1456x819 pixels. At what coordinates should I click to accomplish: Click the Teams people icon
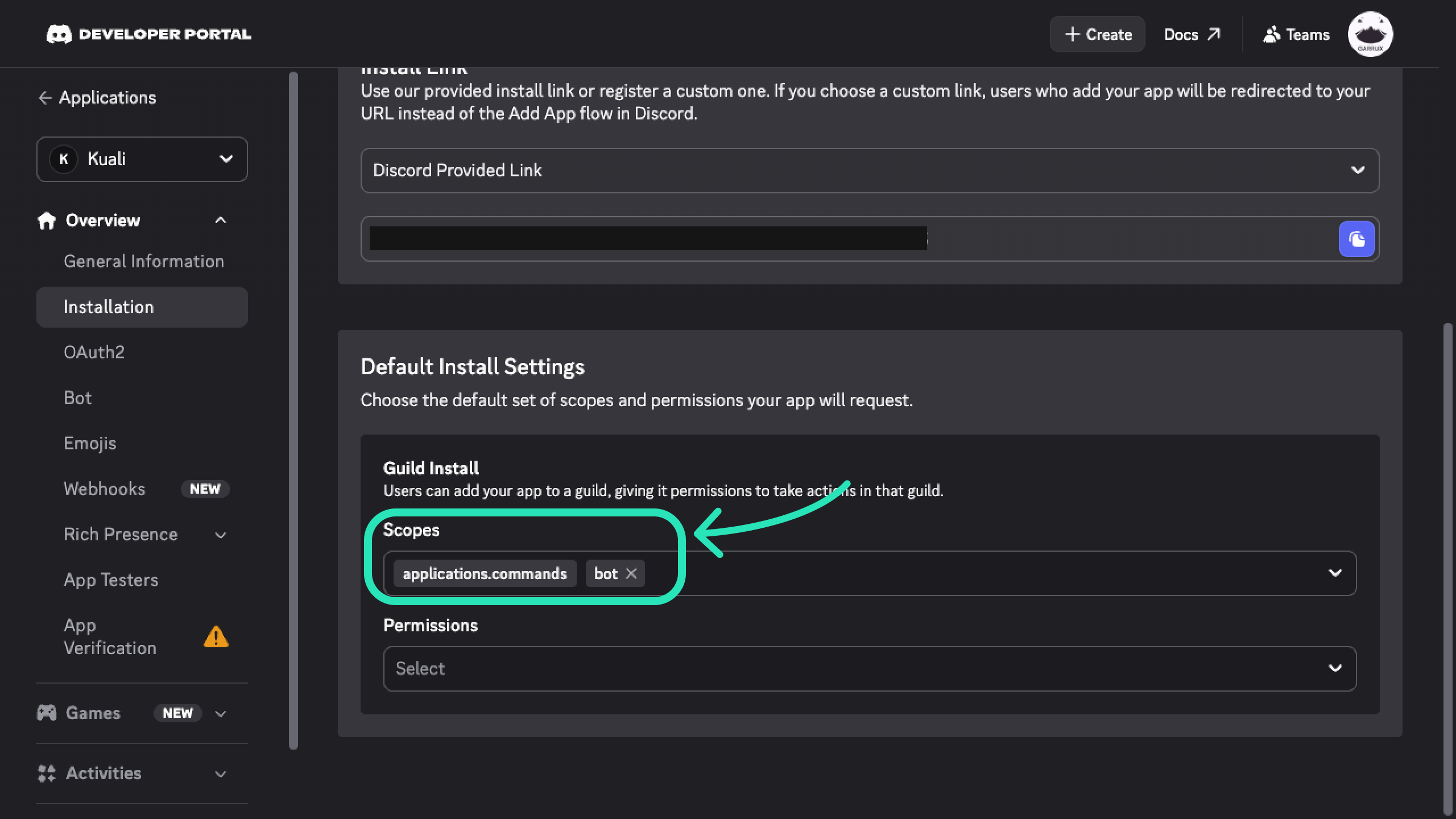click(1271, 34)
